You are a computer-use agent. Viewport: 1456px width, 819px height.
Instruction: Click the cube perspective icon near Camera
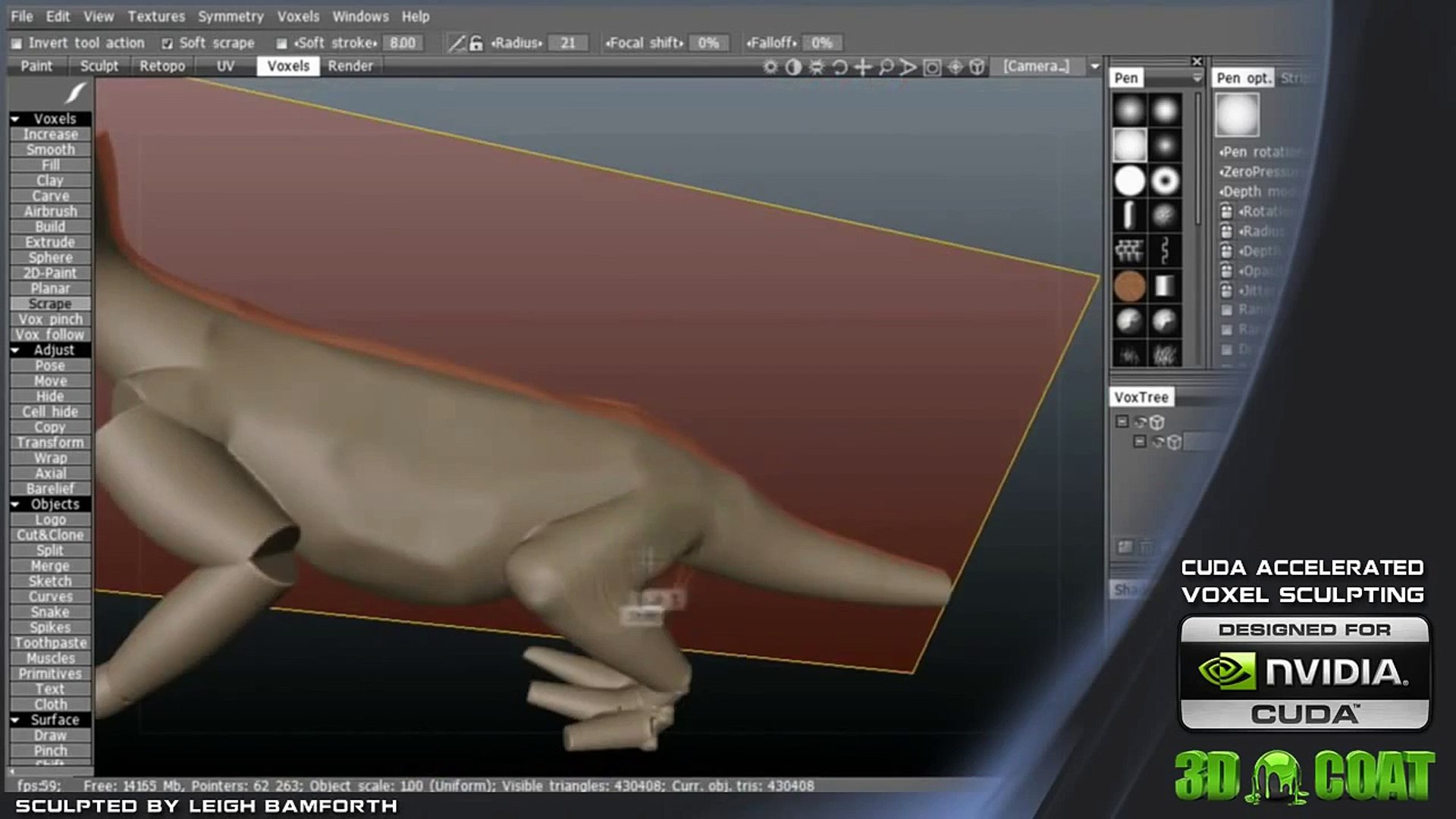coord(977,67)
